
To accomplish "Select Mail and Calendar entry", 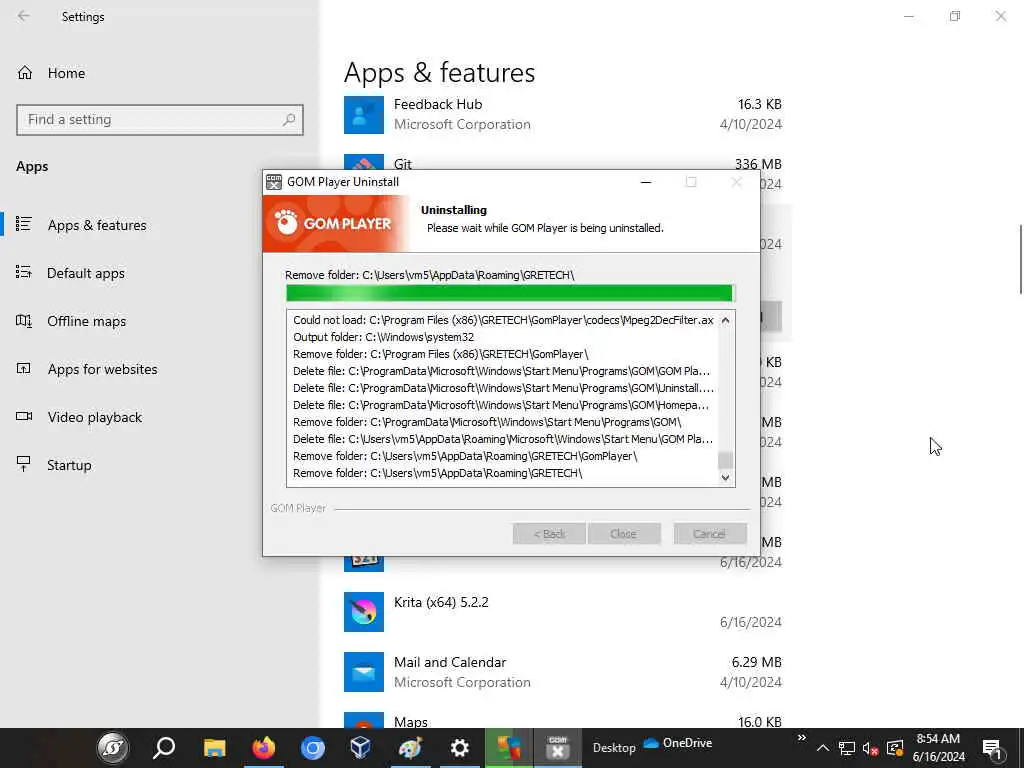I will [x=563, y=672].
